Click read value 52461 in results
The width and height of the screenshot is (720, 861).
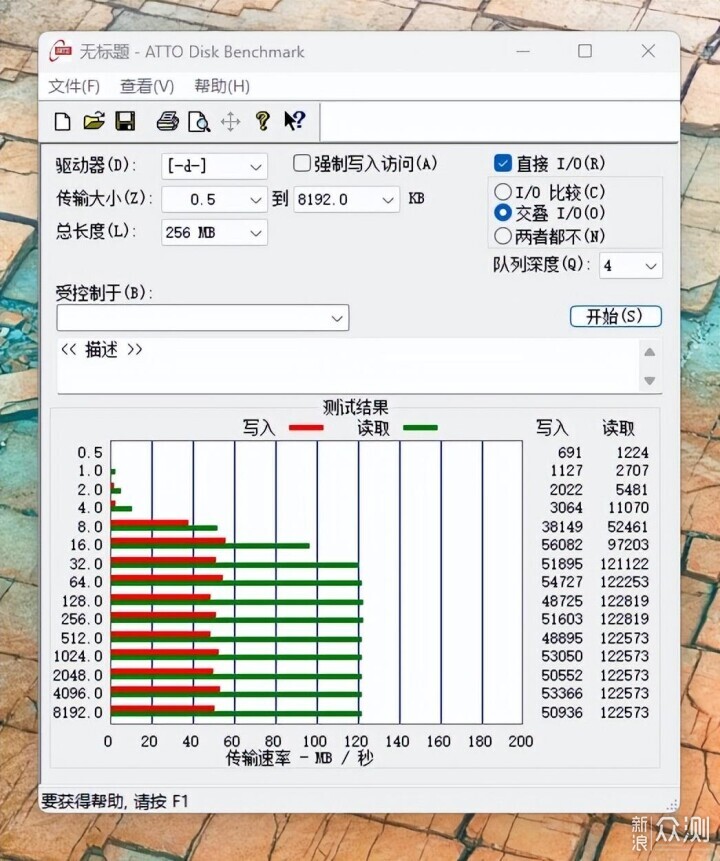(x=628, y=527)
